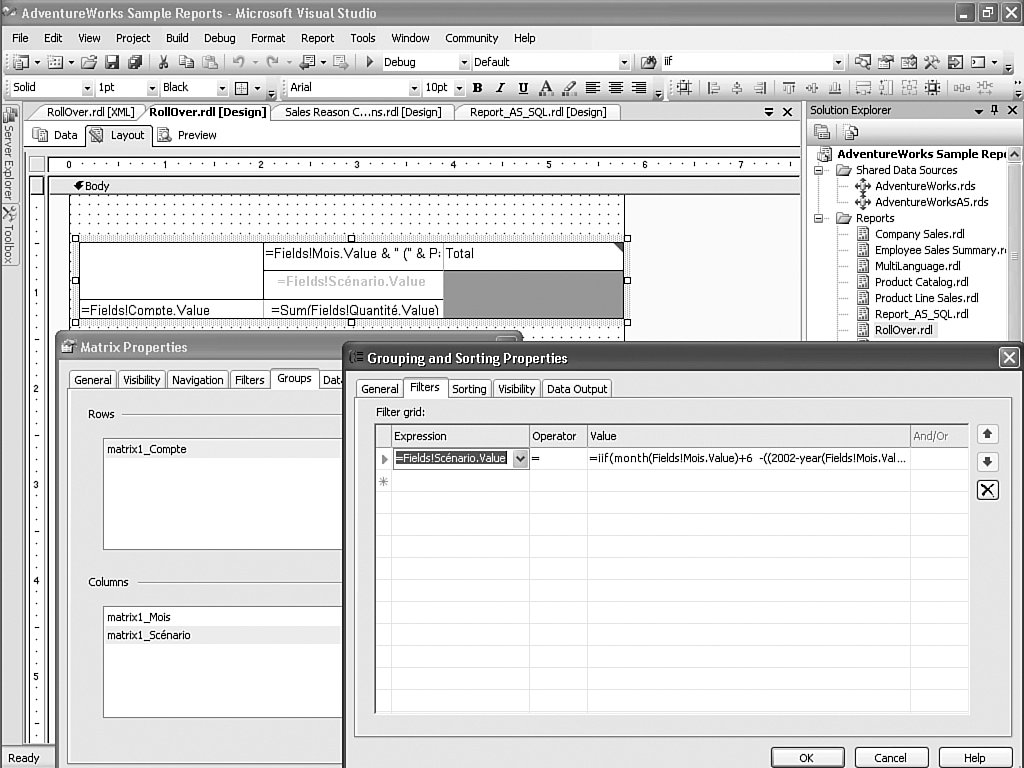The height and width of the screenshot is (768, 1024).
Task: Move filter row down with arrow button
Action: (987, 462)
